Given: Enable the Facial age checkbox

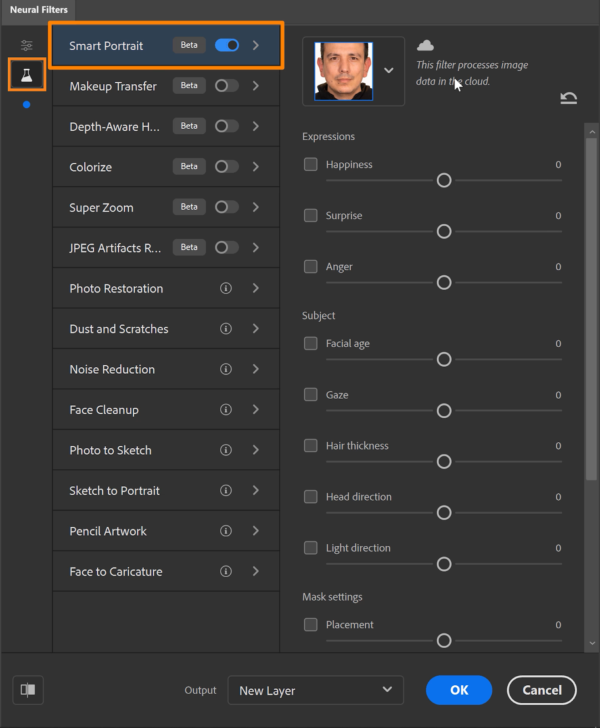Looking at the screenshot, I should point(311,344).
